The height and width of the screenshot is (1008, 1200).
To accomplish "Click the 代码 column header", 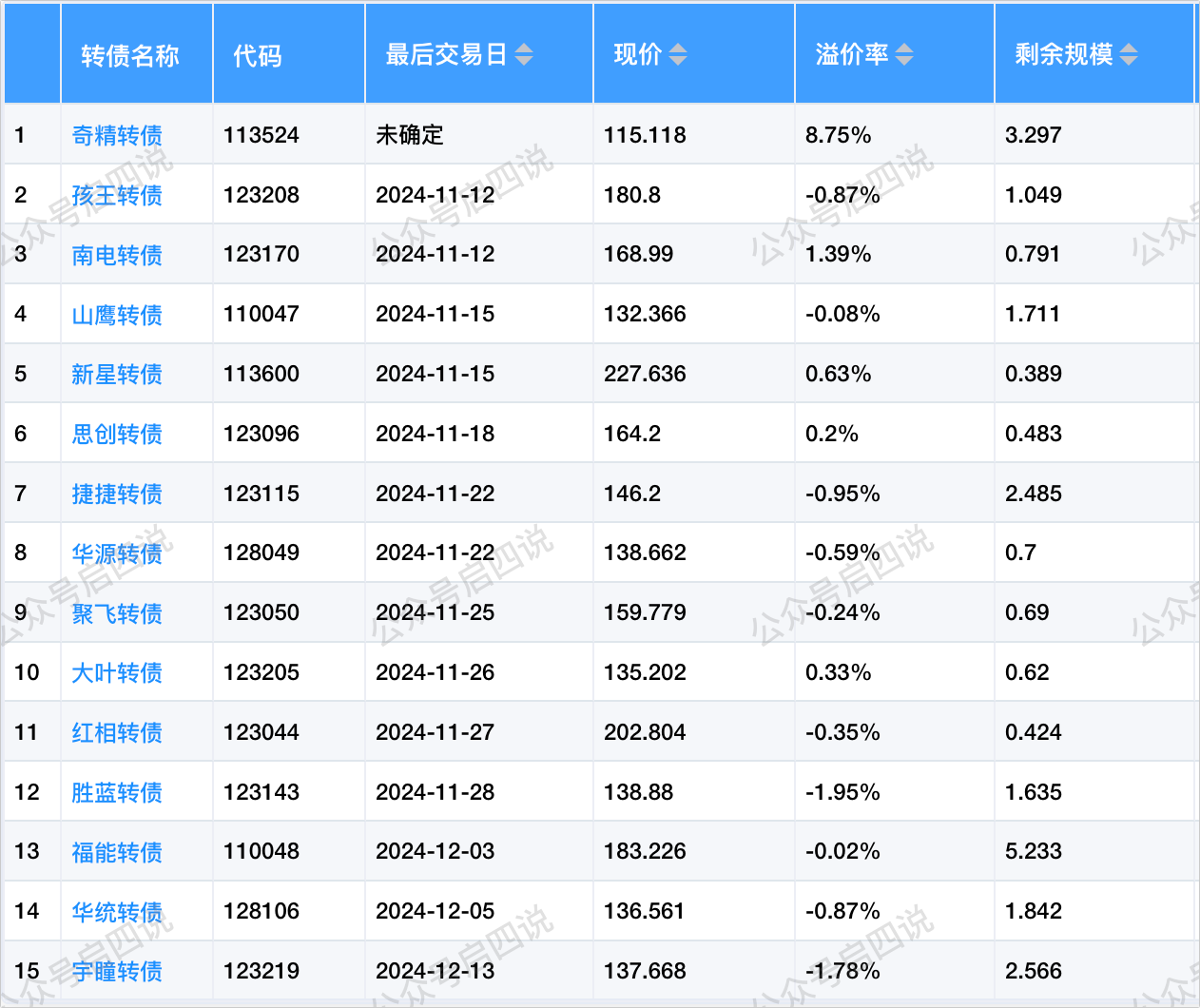I will pos(258,56).
